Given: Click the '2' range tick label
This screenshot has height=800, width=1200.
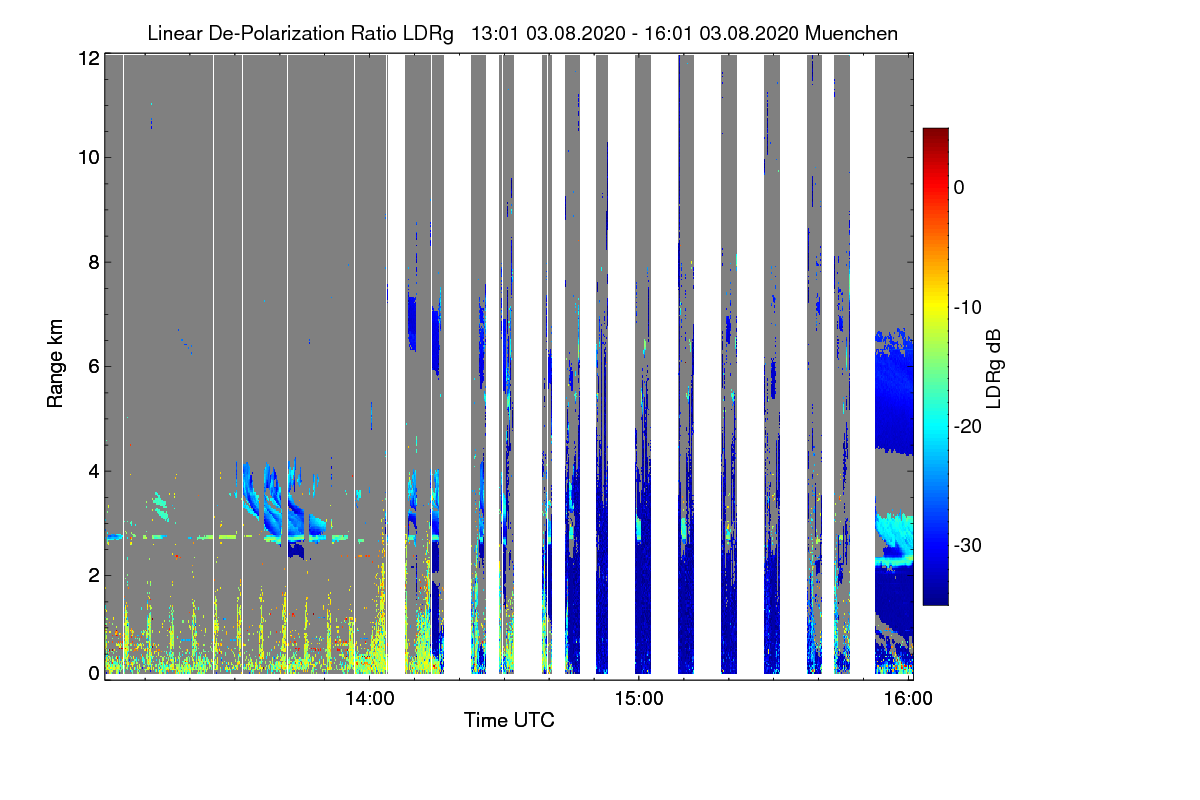Looking at the screenshot, I should point(93,574).
